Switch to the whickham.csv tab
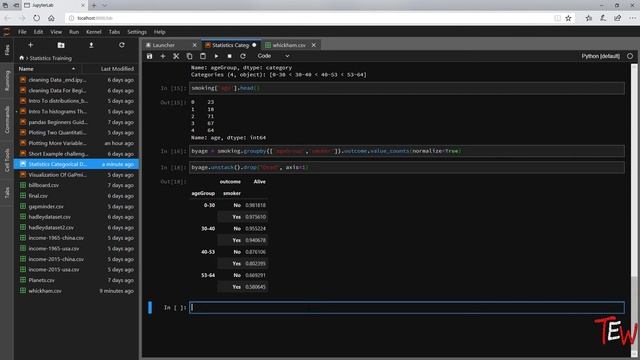 tap(289, 45)
